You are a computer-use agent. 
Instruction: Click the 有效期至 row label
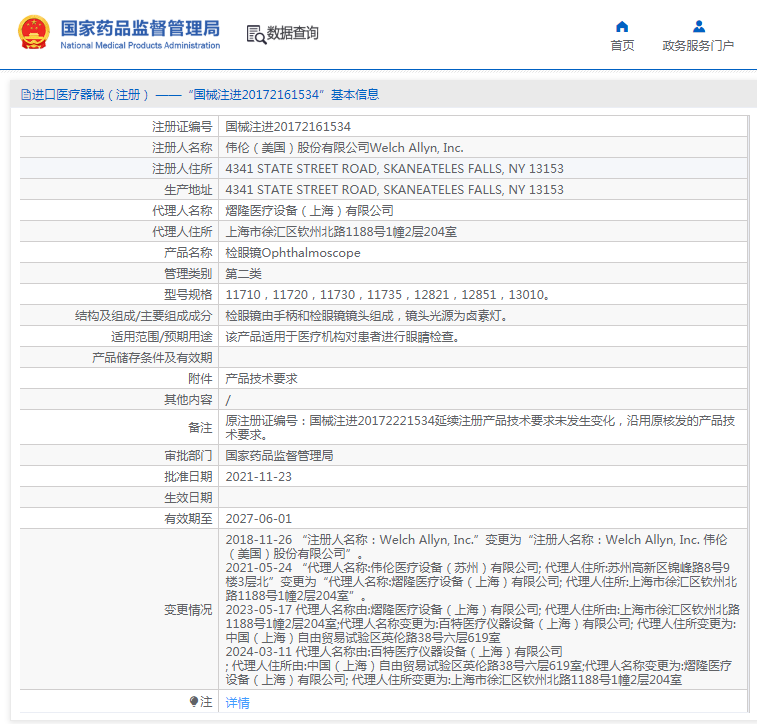[188, 519]
